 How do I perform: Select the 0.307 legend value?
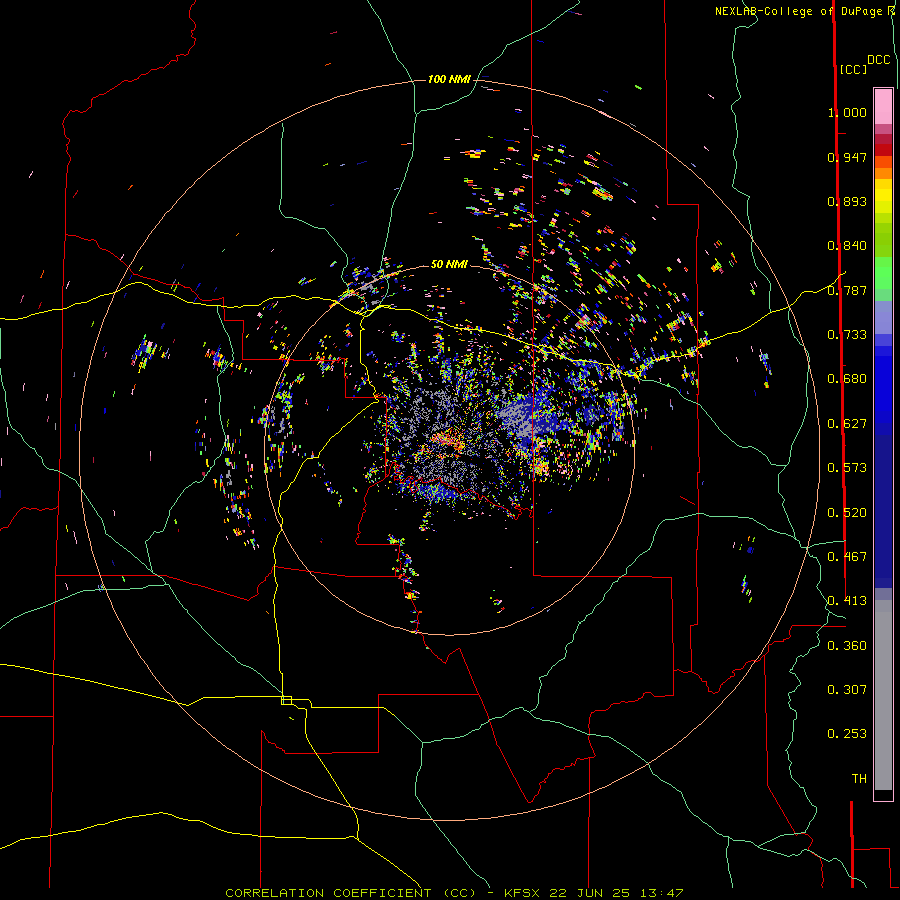(847, 689)
